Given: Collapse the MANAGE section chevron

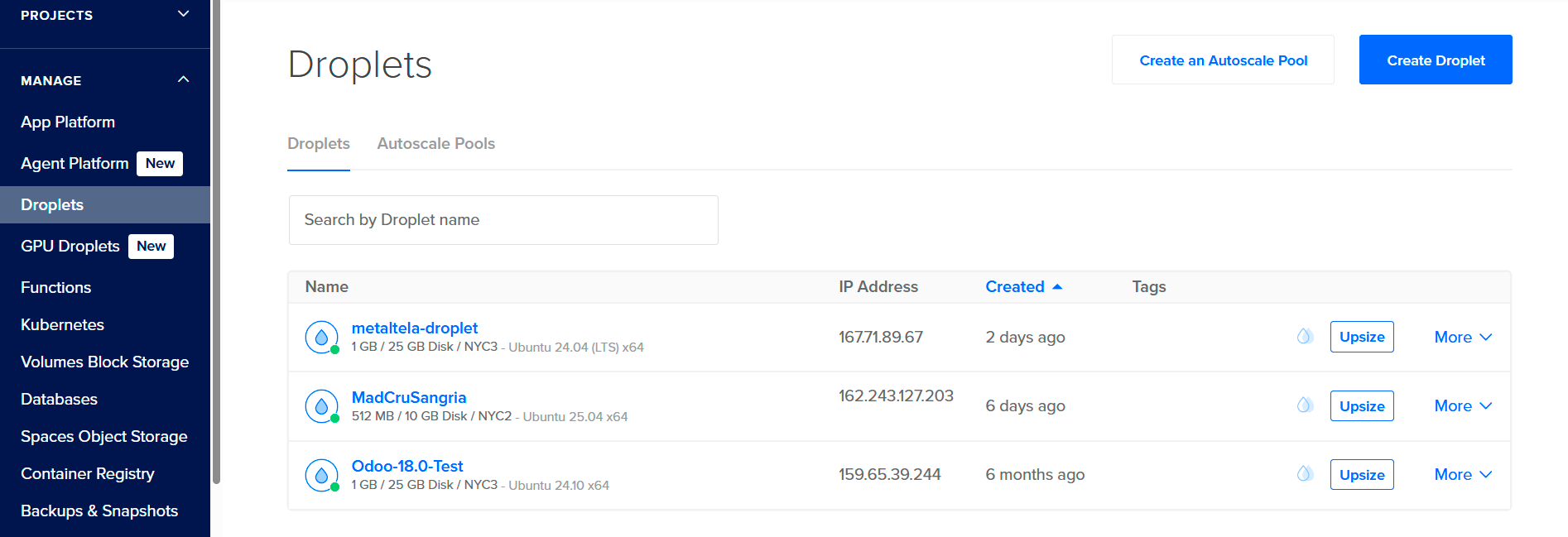Looking at the screenshot, I should pos(184,79).
